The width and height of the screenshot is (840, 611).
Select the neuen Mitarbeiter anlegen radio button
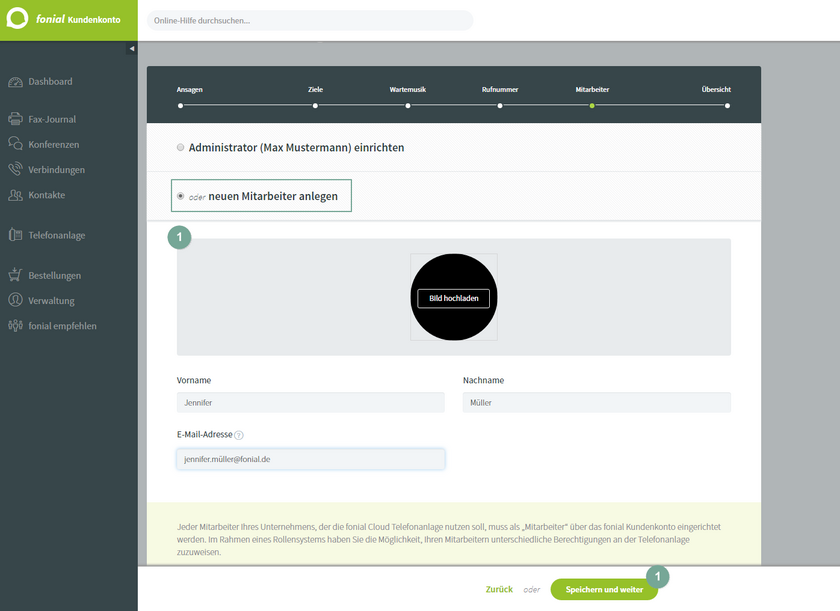pos(181,196)
